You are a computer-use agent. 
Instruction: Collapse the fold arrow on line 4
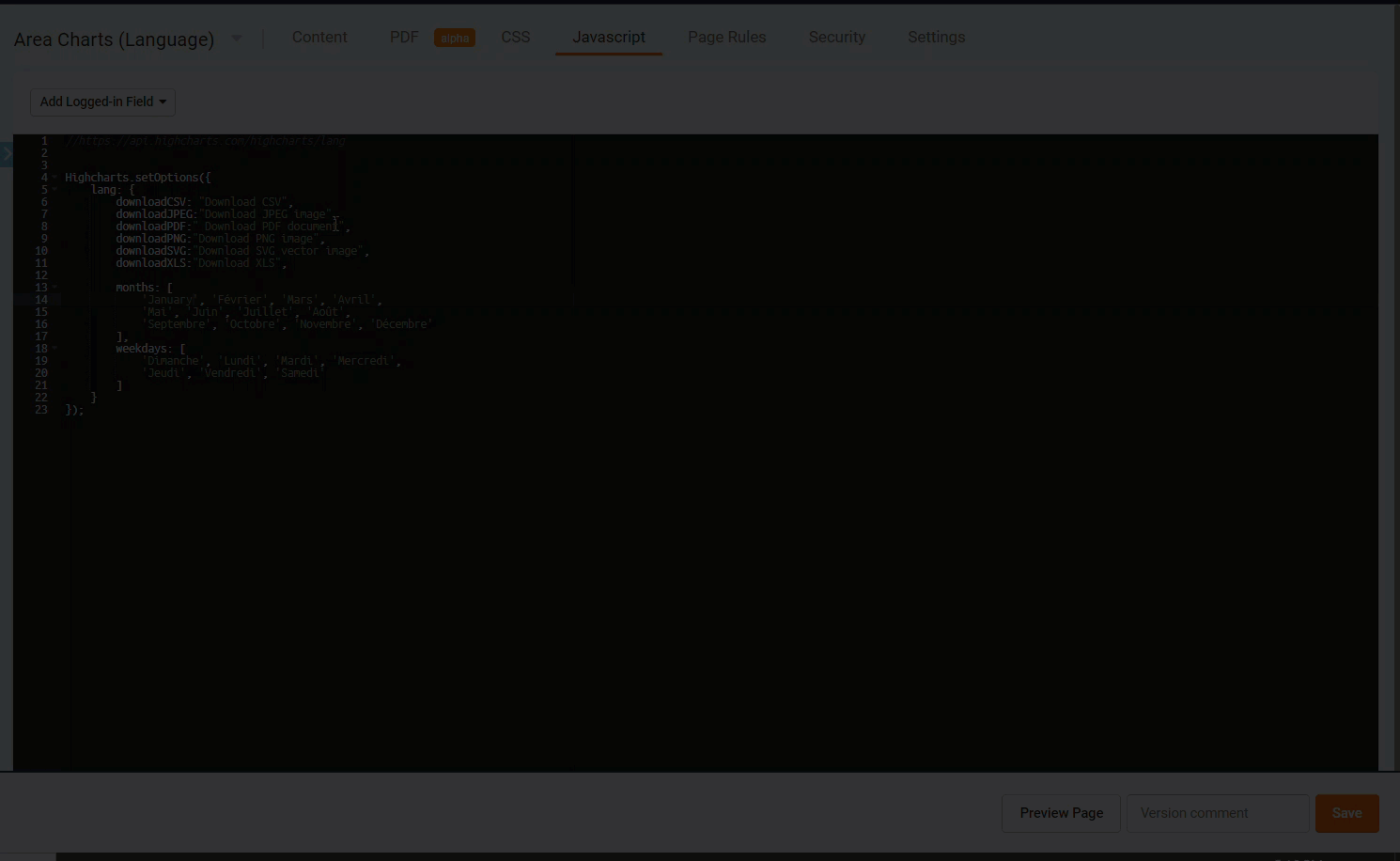pos(54,178)
